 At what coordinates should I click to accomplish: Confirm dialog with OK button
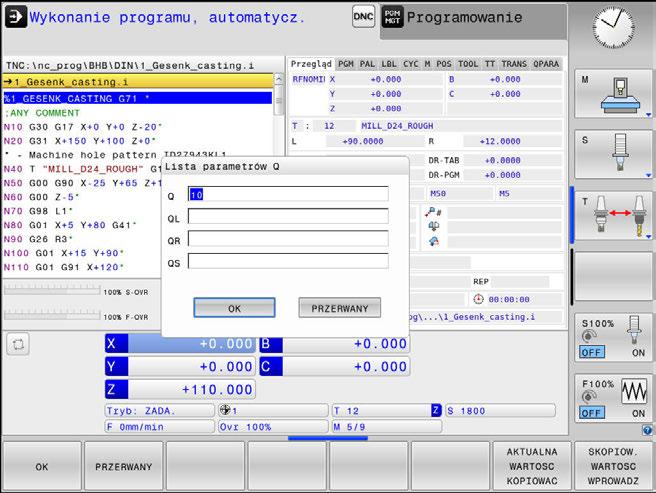[x=234, y=308]
